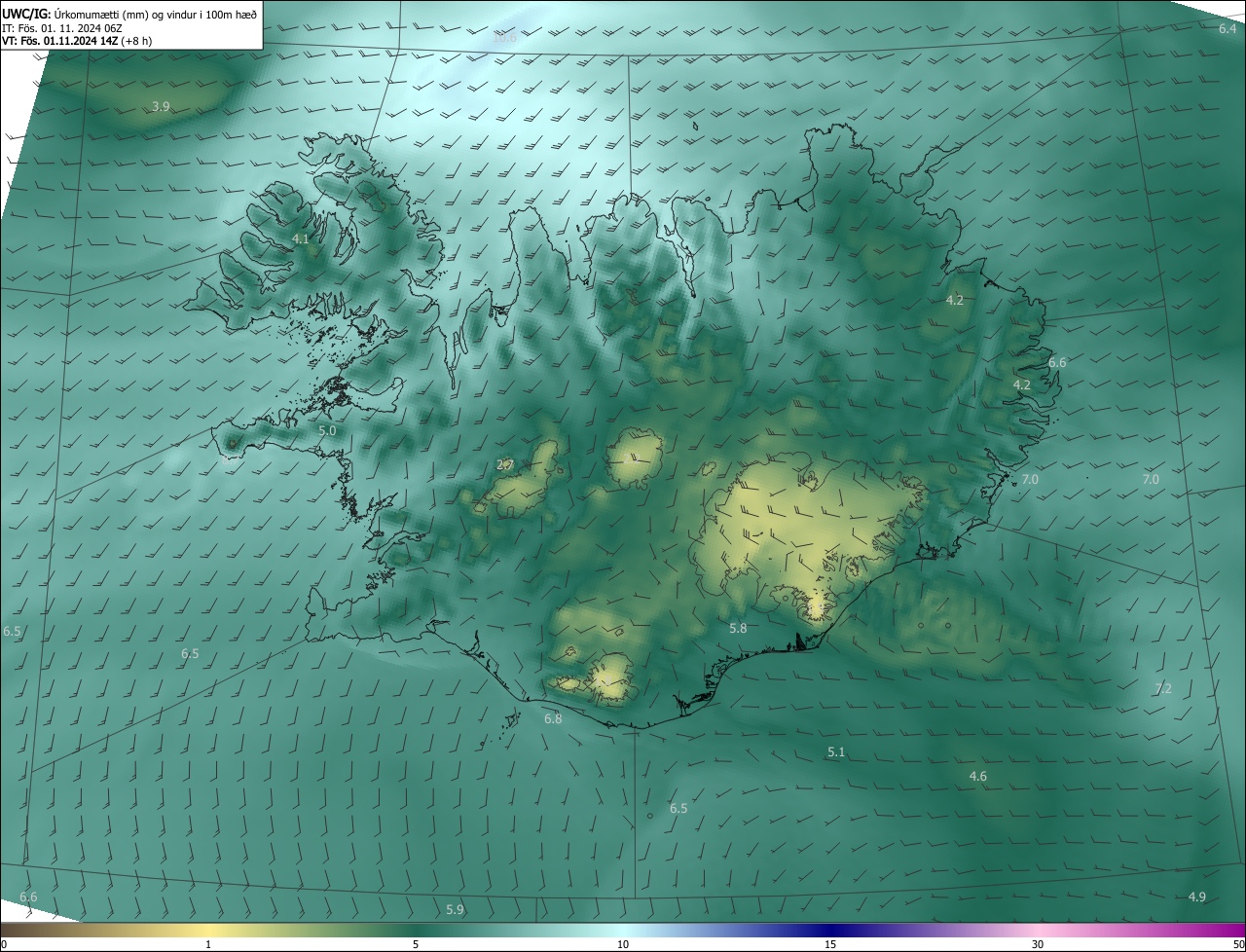This screenshot has width=1246, height=952.
Task: Select the 4.1 value over the Westfjords
Action: [301, 238]
